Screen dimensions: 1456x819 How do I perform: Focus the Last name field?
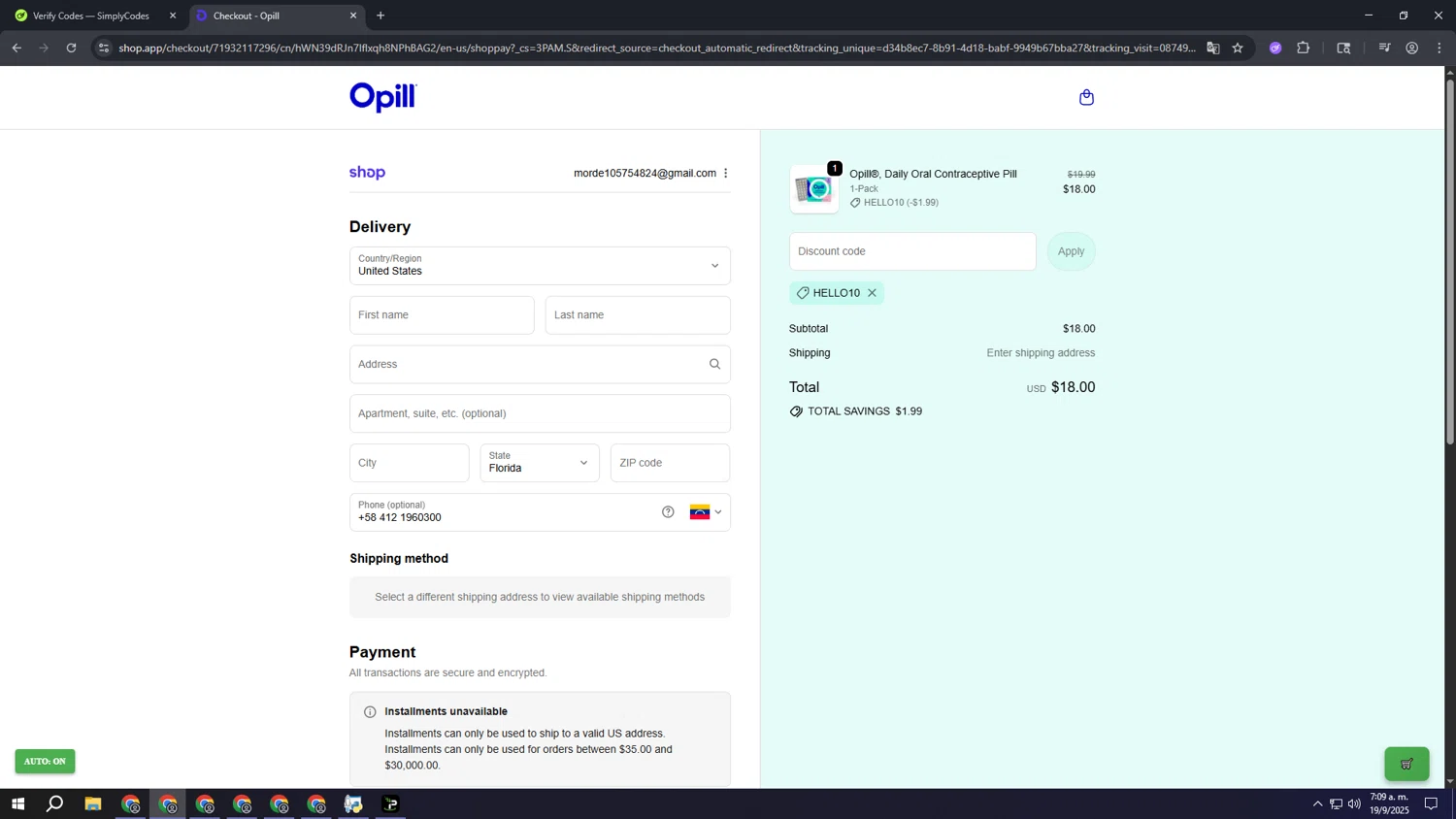[x=638, y=315]
